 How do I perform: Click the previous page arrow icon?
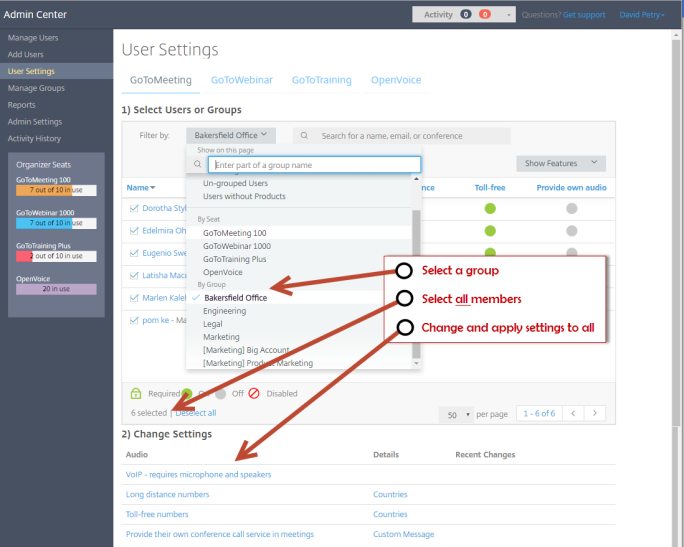tap(573, 413)
